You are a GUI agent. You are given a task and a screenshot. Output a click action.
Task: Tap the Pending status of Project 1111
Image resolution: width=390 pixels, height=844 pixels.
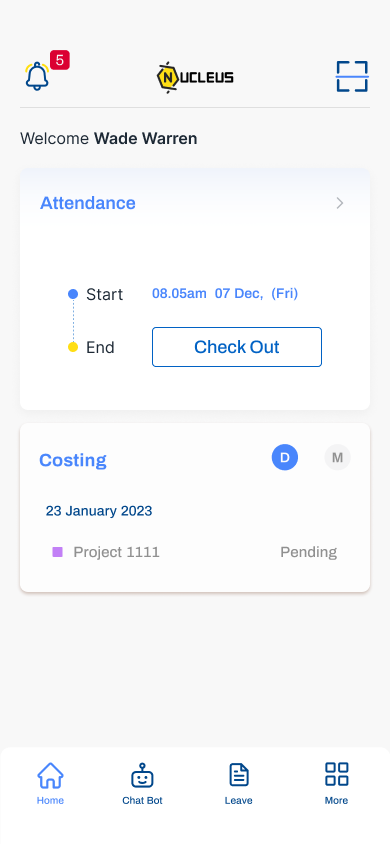(x=308, y=552)
